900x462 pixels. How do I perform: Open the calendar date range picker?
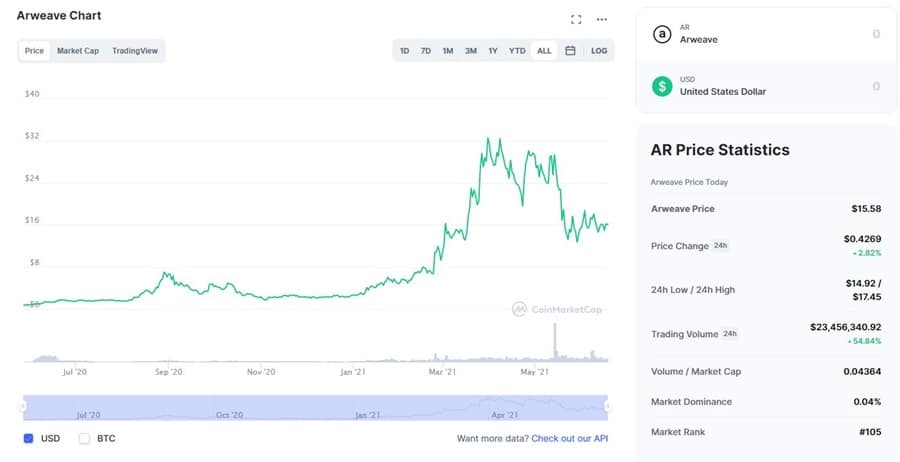[570, 50]
